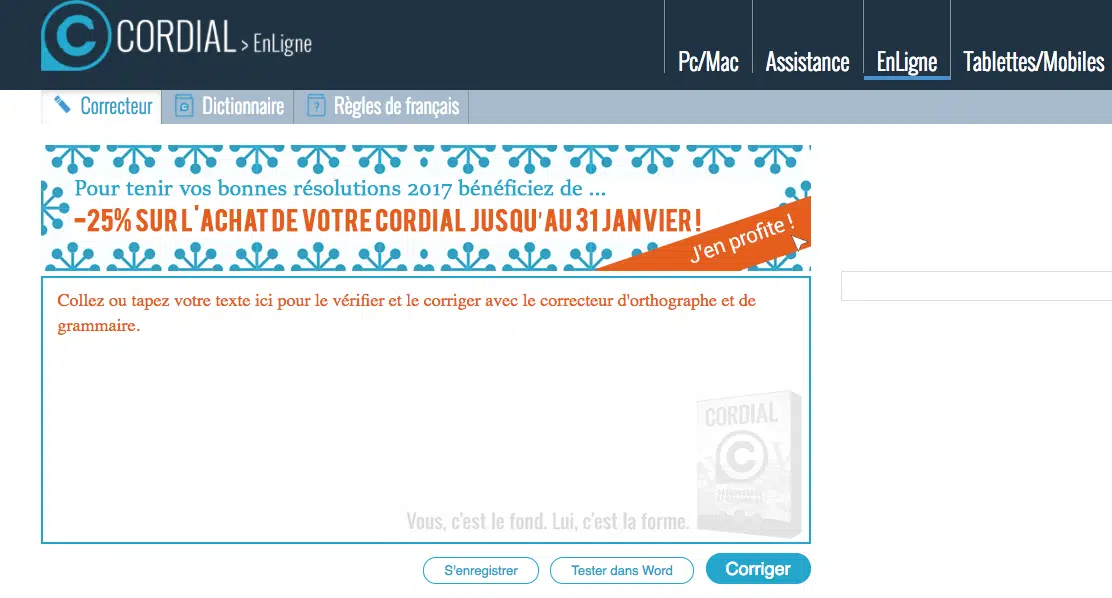The image size is (1112, 598).
Task: Click the Dictionnaire tab book icon
Action: (x=184, y=106)
